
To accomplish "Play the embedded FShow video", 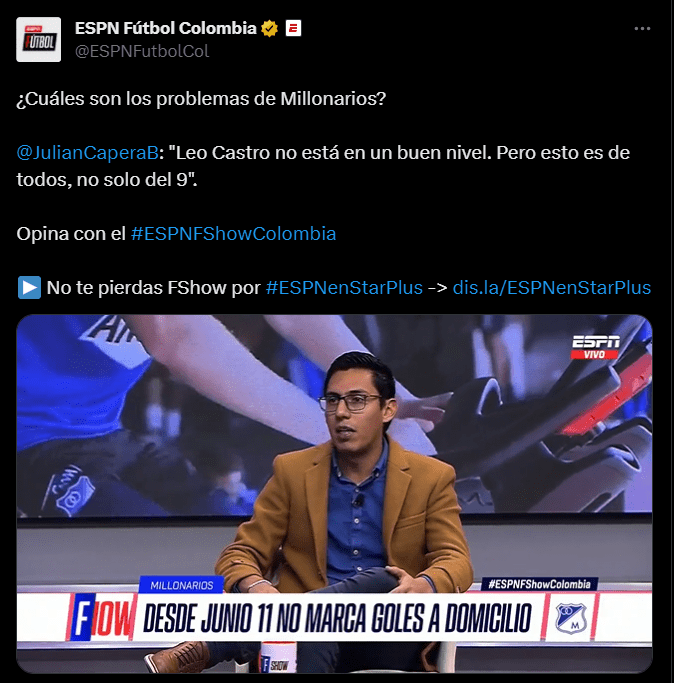I will point(334,494).
